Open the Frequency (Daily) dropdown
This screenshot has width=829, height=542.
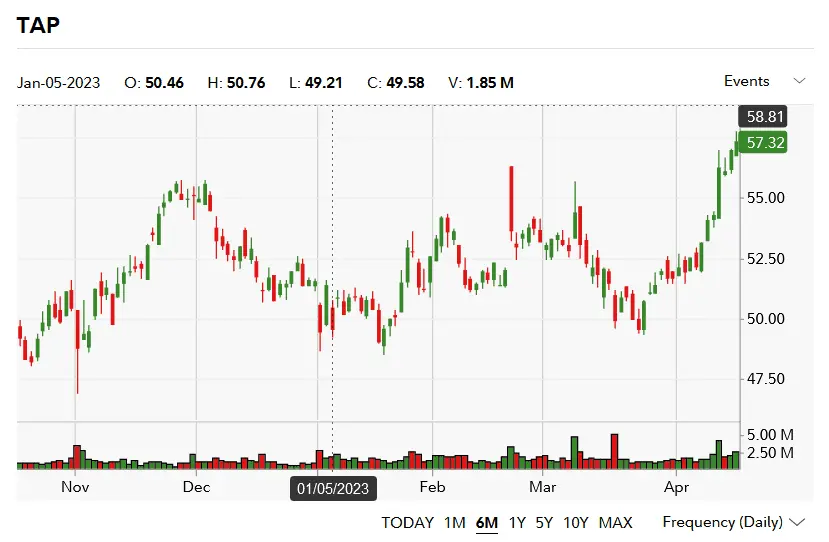[733, 522]
